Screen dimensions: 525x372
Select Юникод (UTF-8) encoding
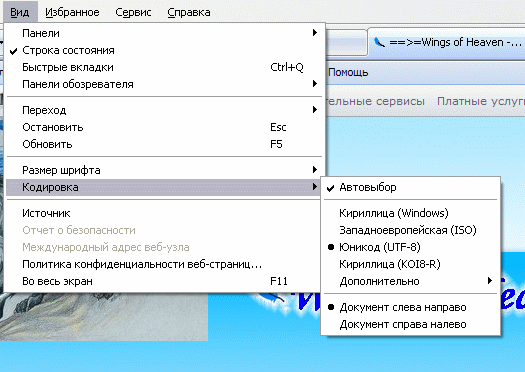410,247
